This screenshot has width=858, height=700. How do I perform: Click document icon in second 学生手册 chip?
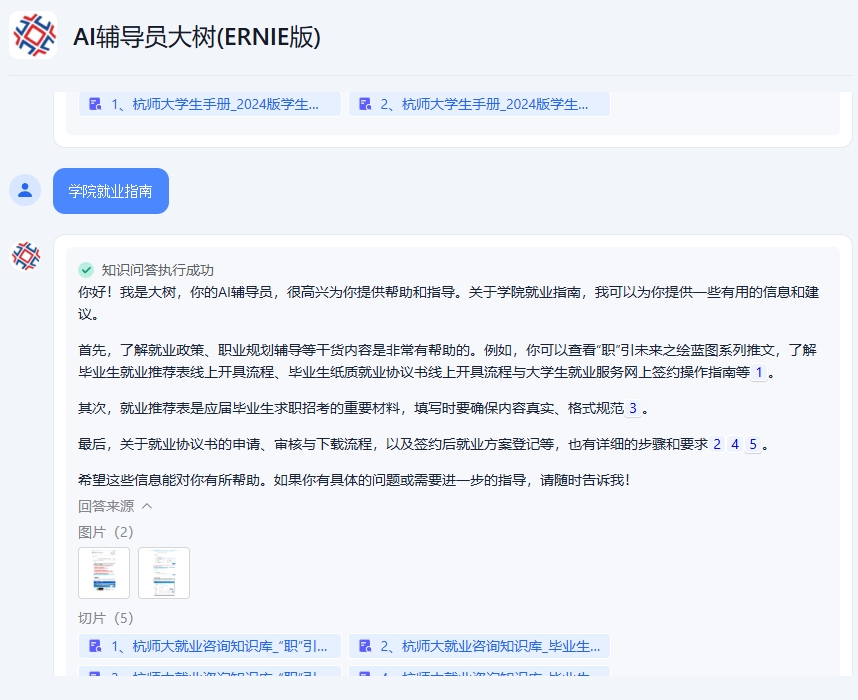(x=365, y=104)
